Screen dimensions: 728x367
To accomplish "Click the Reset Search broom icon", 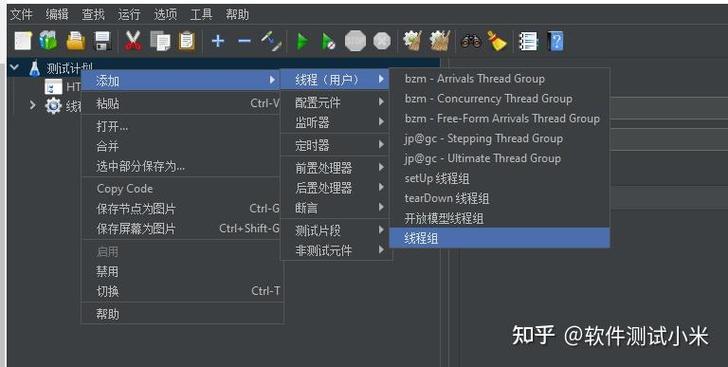I will click(x=497, y=41).
